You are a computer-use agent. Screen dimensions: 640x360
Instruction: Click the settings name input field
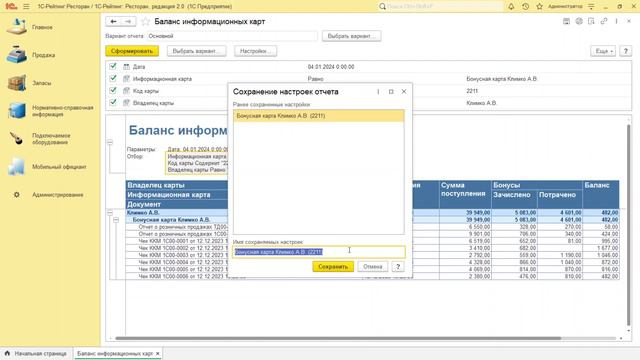tap(319, 252)
